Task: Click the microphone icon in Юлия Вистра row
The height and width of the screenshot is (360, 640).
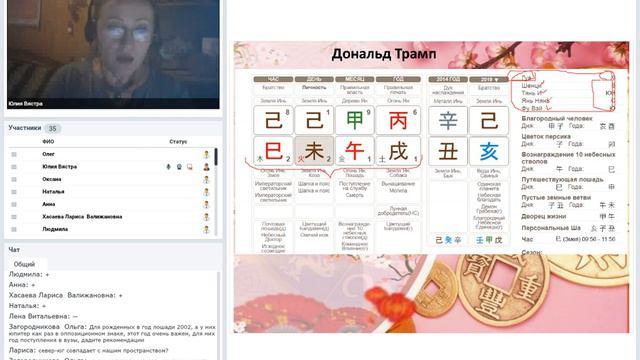Action: [x=169, y=167]
